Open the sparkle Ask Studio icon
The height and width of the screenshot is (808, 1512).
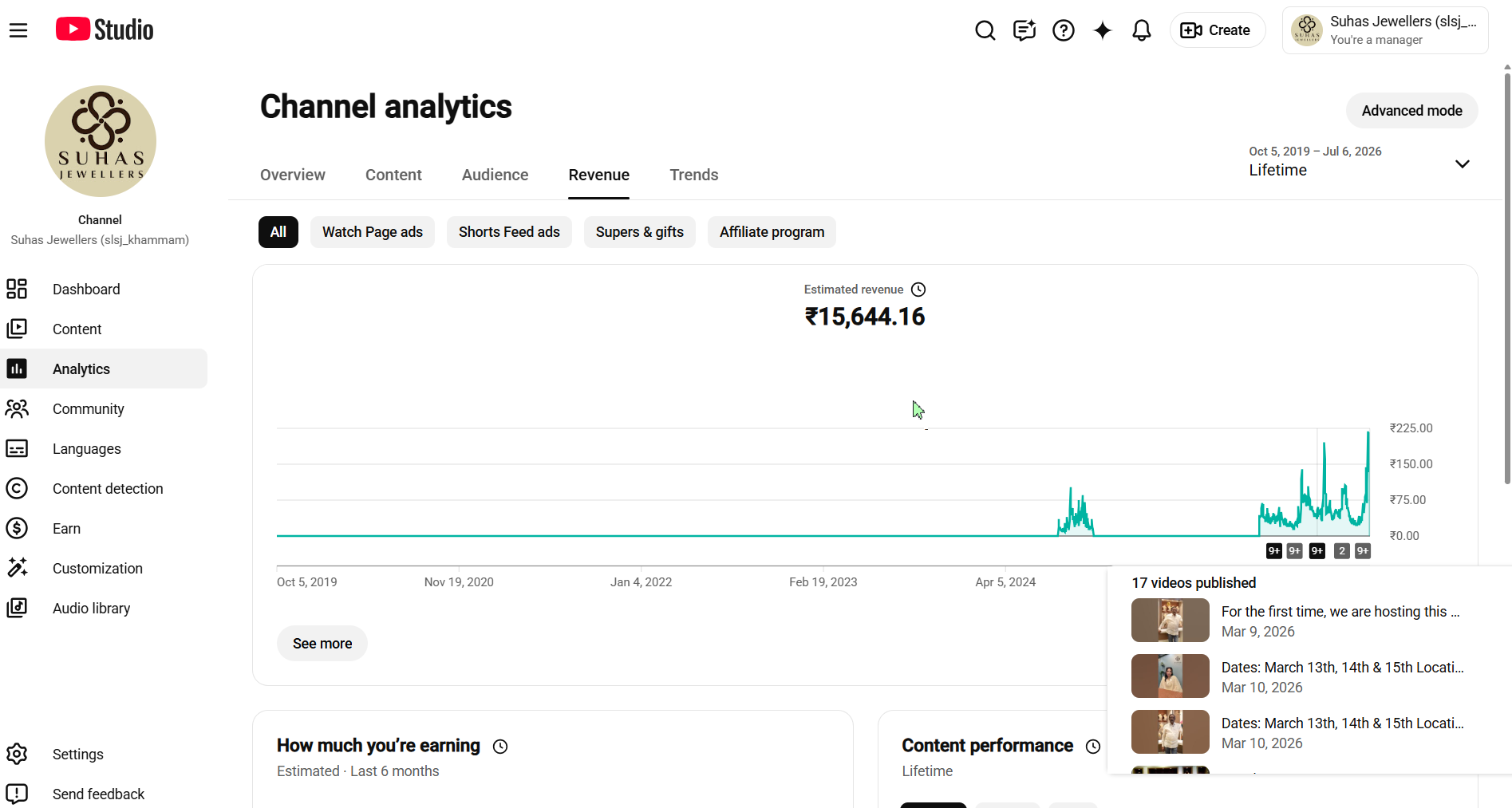pos(1103,30)
